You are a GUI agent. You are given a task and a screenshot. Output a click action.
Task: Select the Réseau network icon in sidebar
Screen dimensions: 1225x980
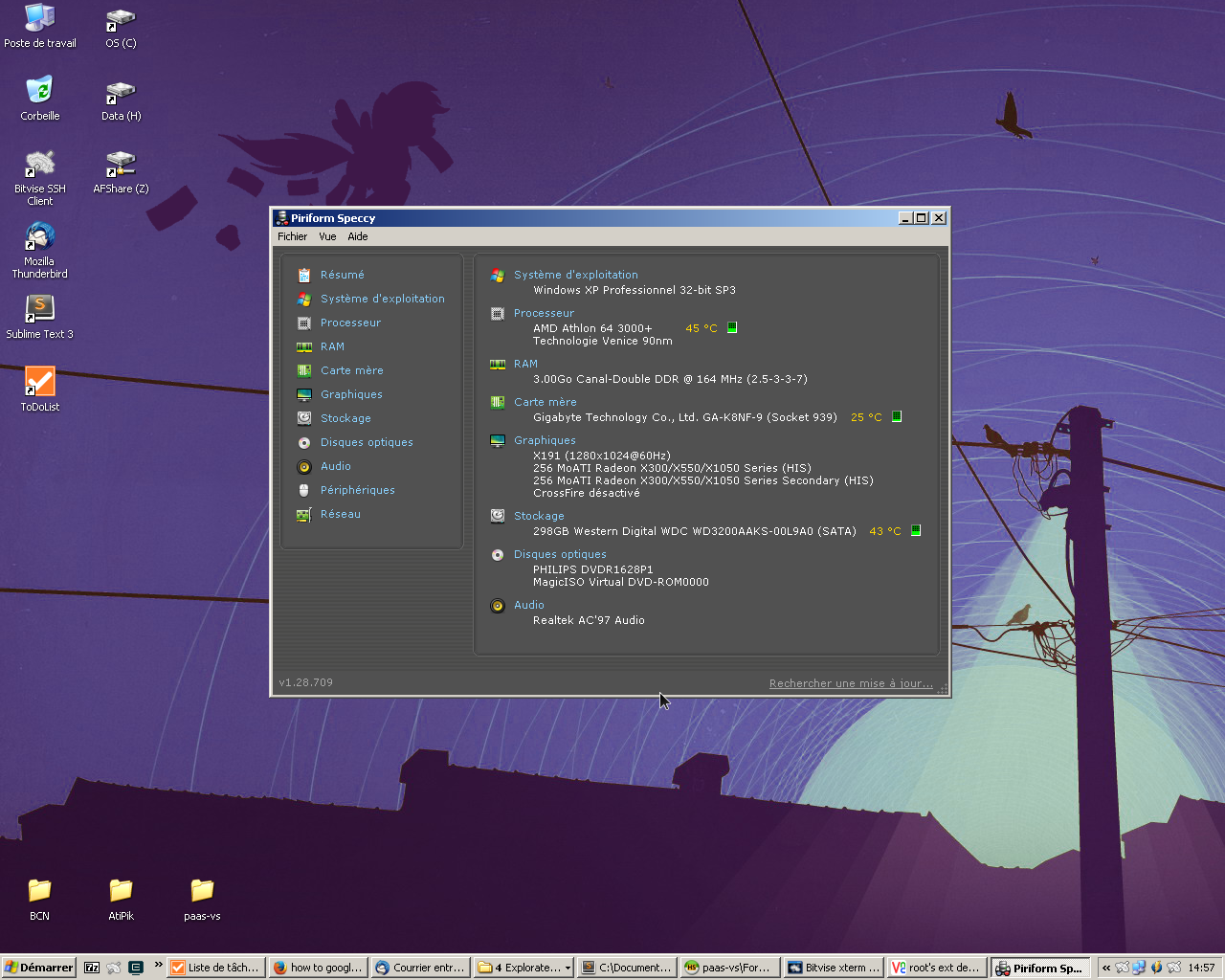pyautogui.click(x=304, y=515)
